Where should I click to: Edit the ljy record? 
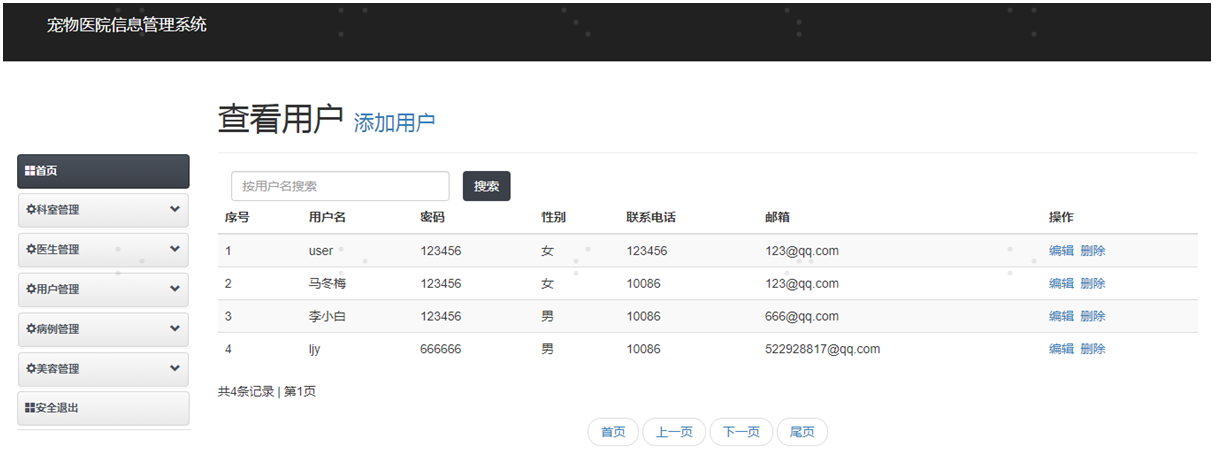coord(1061,349)
